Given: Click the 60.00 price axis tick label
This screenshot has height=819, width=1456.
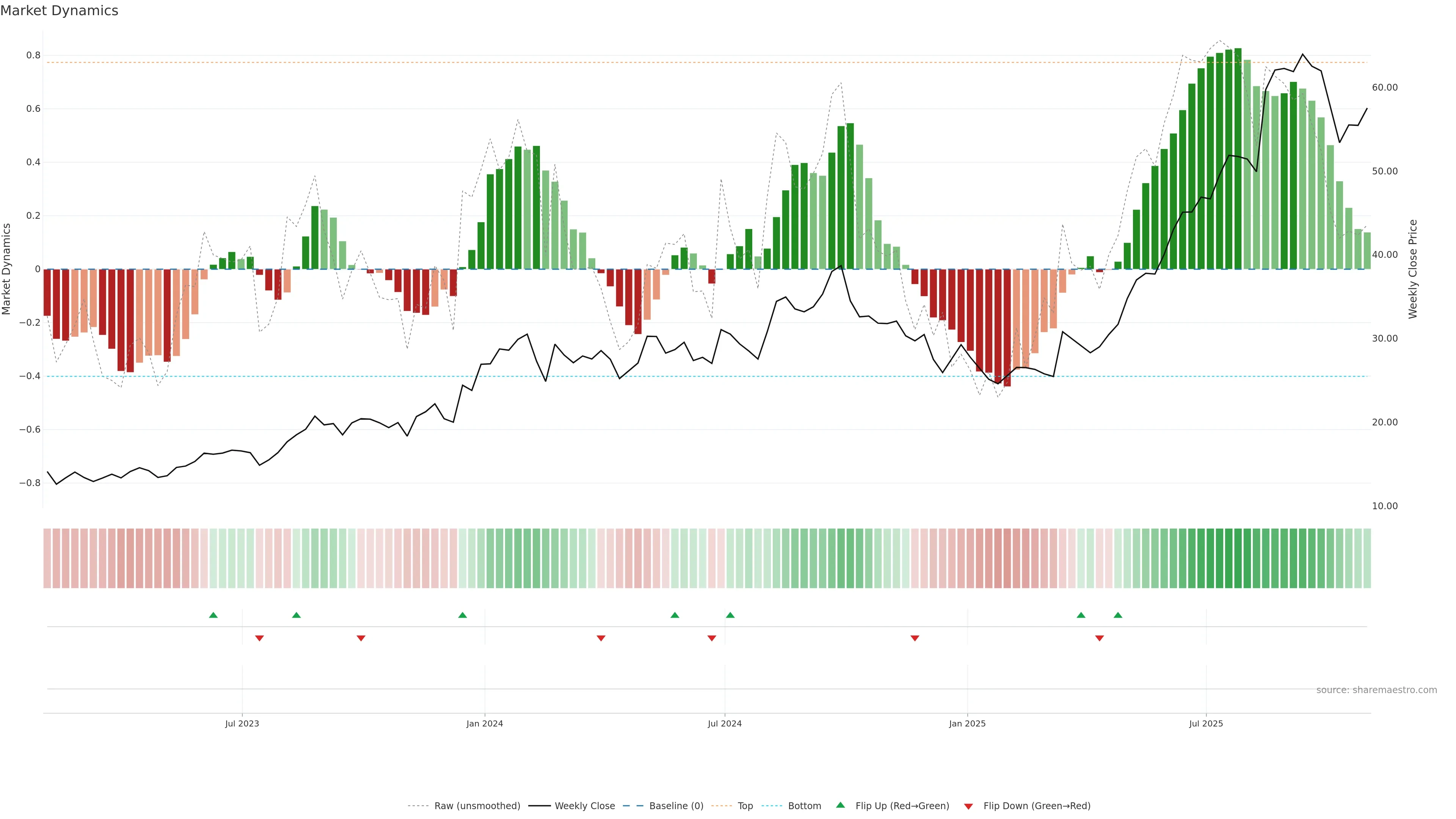Looking at the screenshot, I should [x=1384, y=88].
